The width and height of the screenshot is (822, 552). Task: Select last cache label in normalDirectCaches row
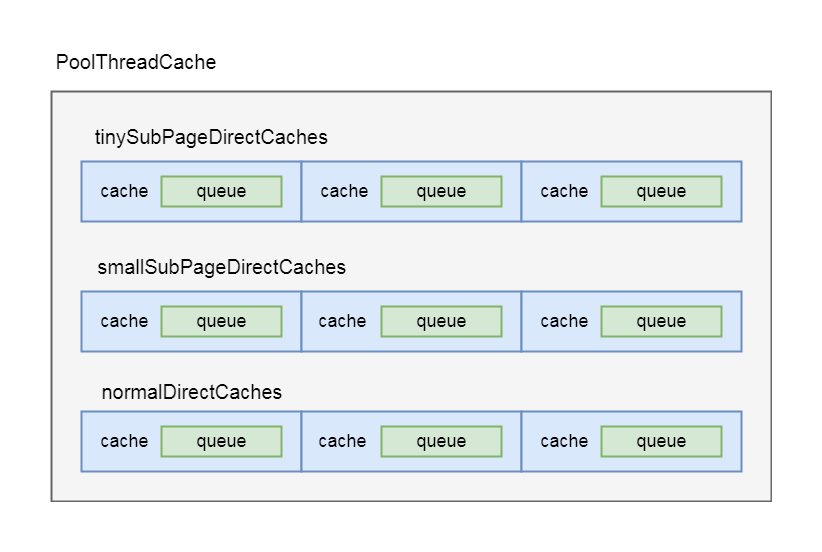564,441
